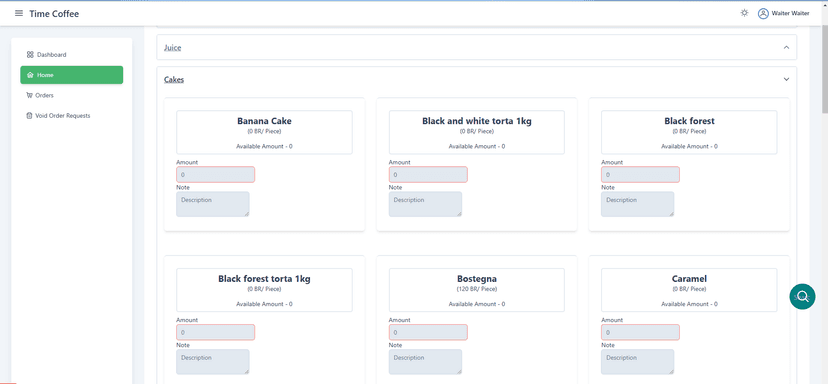Focus the Bostegna amount field

[x=428, y=332]
